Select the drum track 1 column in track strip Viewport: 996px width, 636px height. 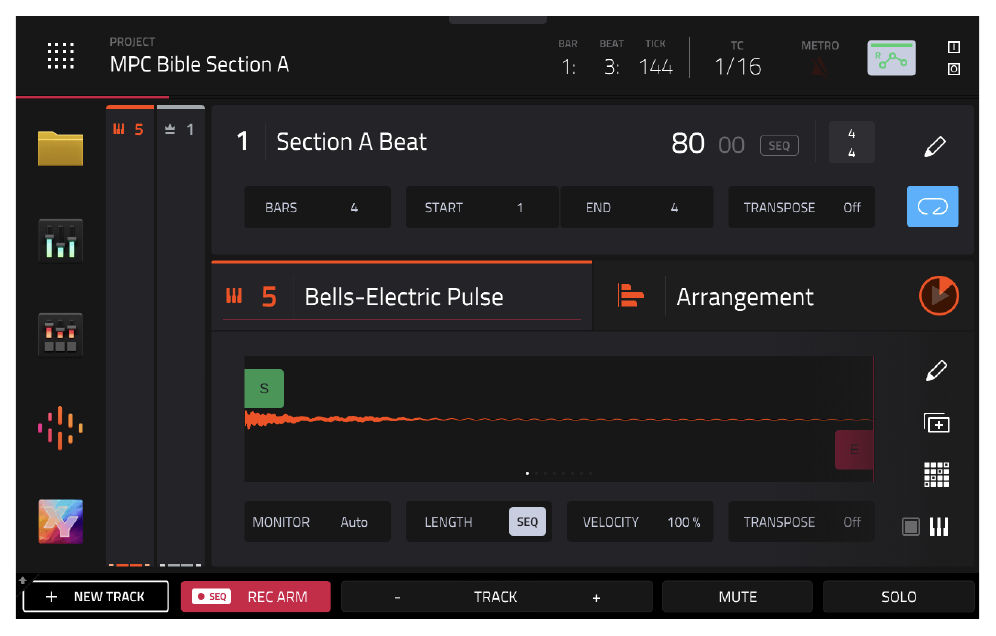[x=181, y=335]
